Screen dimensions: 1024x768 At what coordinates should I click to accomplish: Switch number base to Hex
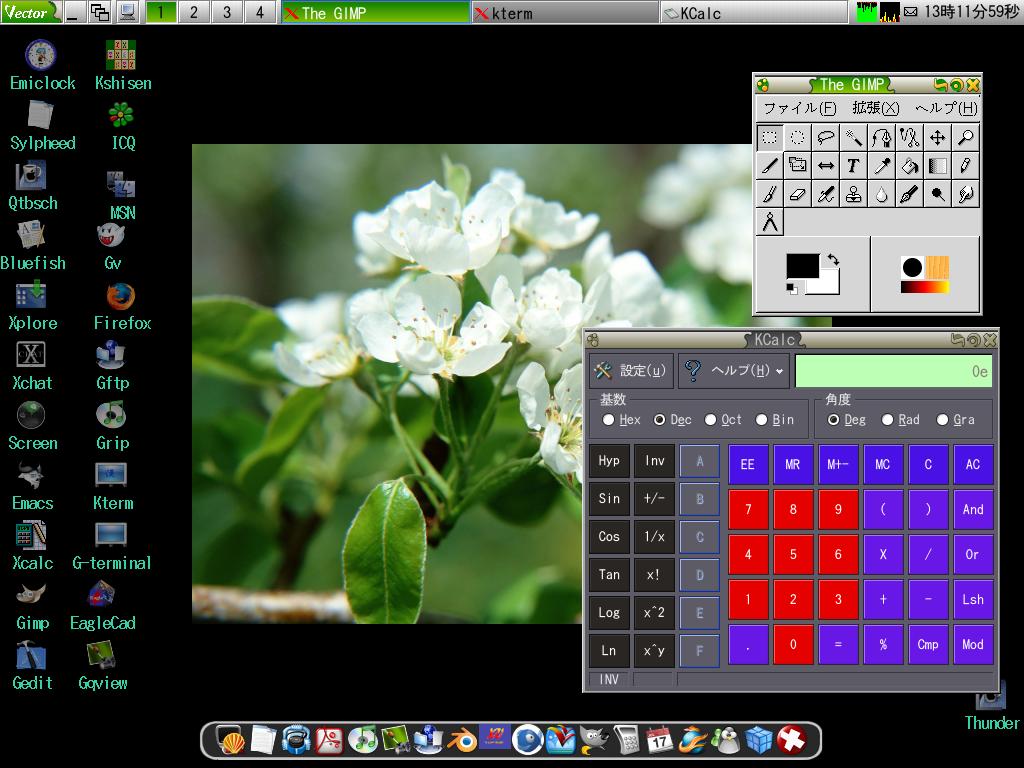point(609,420)
